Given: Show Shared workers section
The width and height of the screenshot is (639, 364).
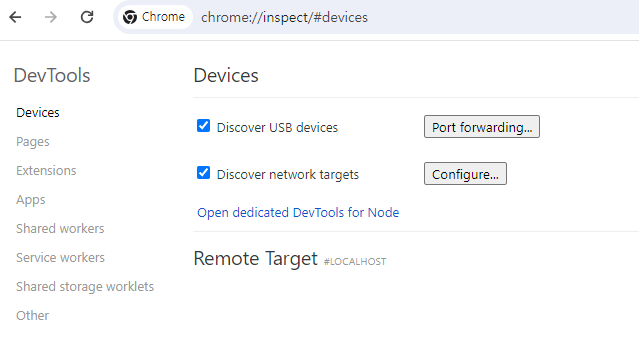Looking at the screenshot, I should 60,229.
